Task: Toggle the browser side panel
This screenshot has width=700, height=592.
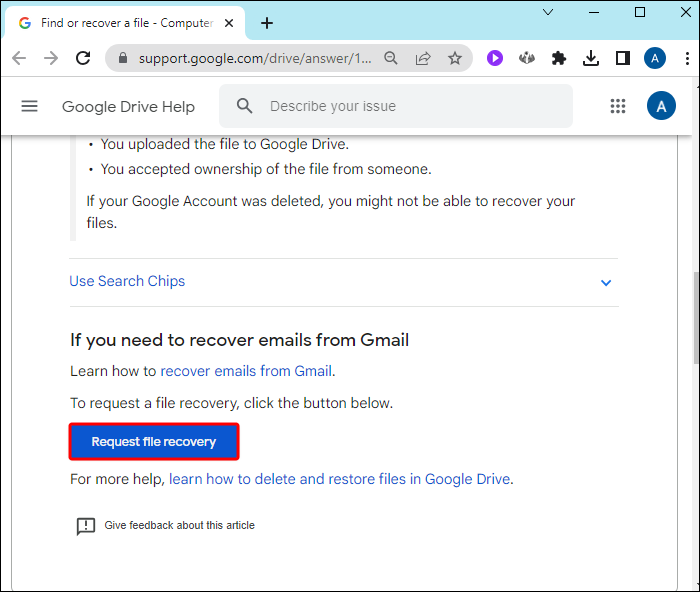Action: point(623,58)
